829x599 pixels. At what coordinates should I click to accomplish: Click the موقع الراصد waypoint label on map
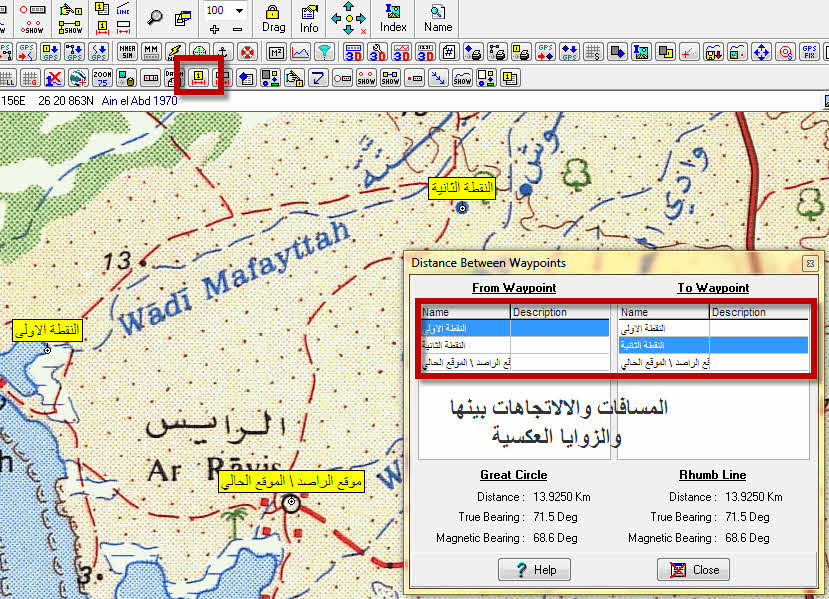(x=291, y=482)
